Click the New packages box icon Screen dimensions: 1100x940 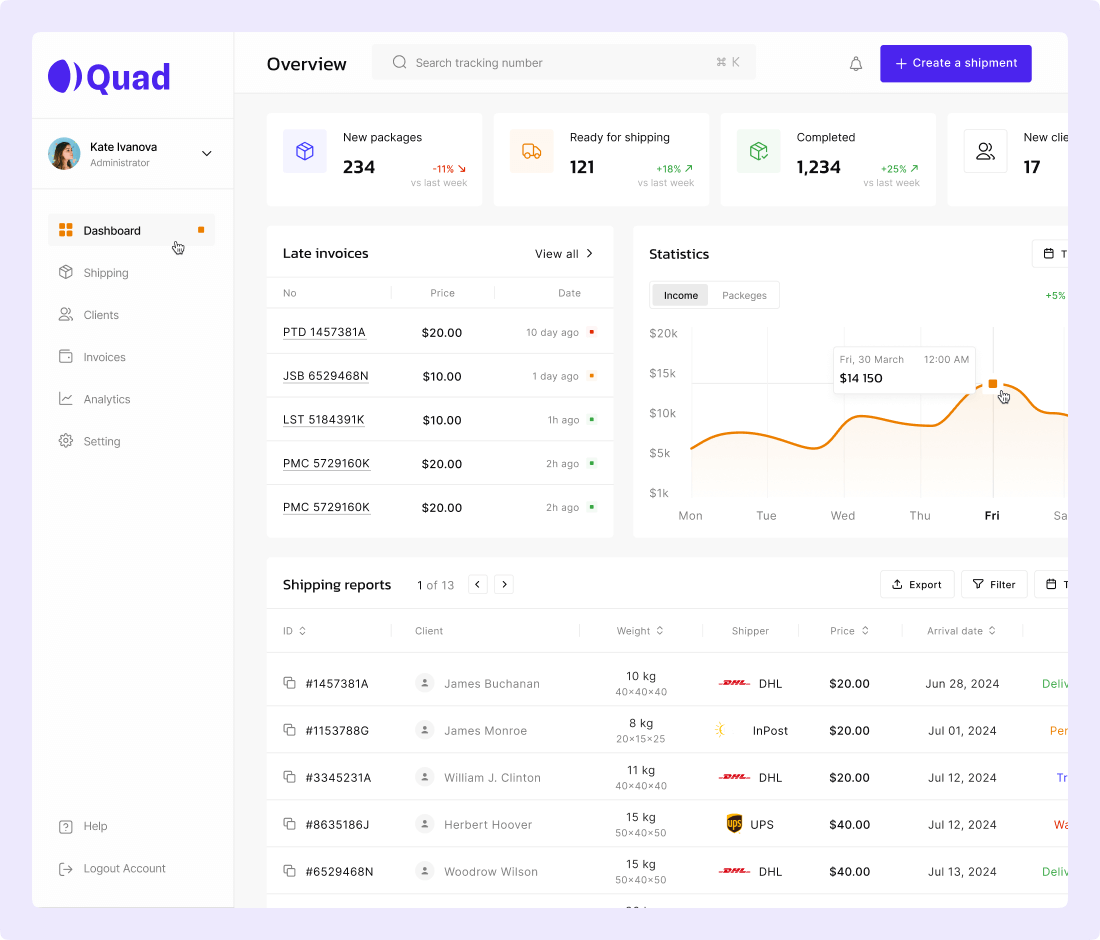point(304,151)
